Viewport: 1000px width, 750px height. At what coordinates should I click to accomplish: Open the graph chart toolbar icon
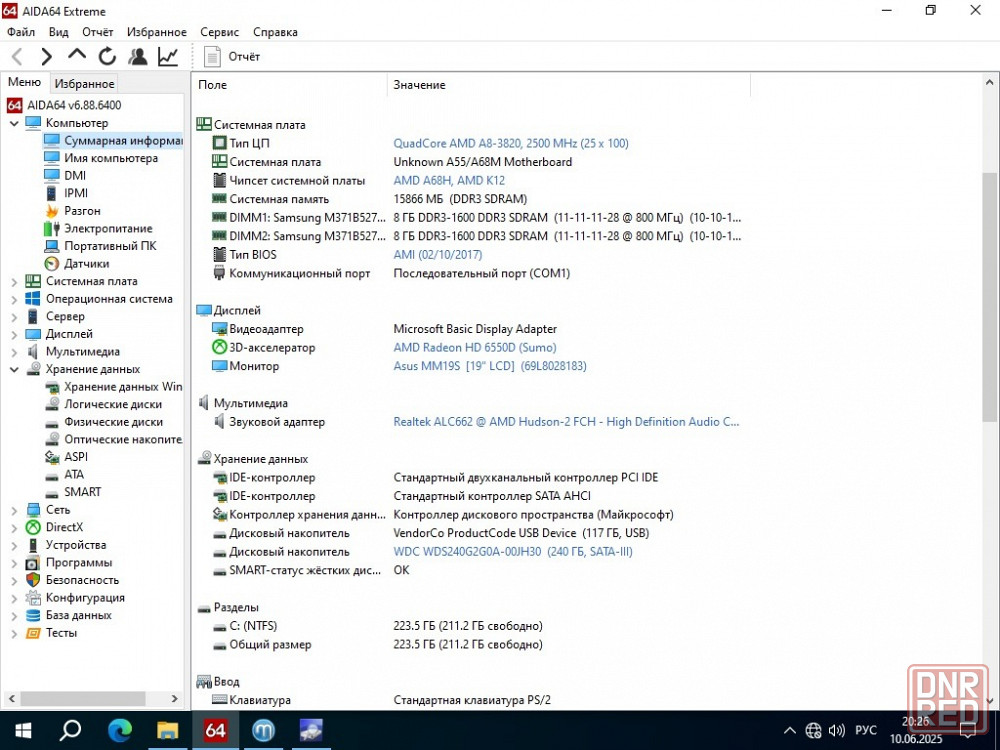[168, 57]
